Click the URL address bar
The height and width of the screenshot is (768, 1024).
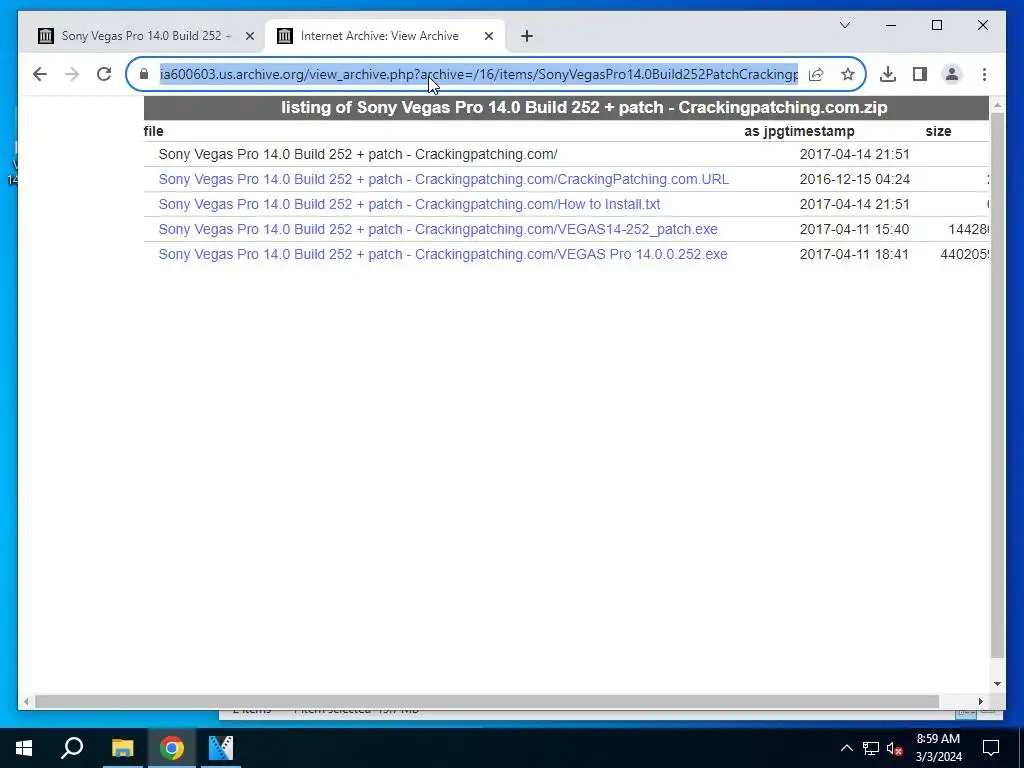[x=478, y=74]
